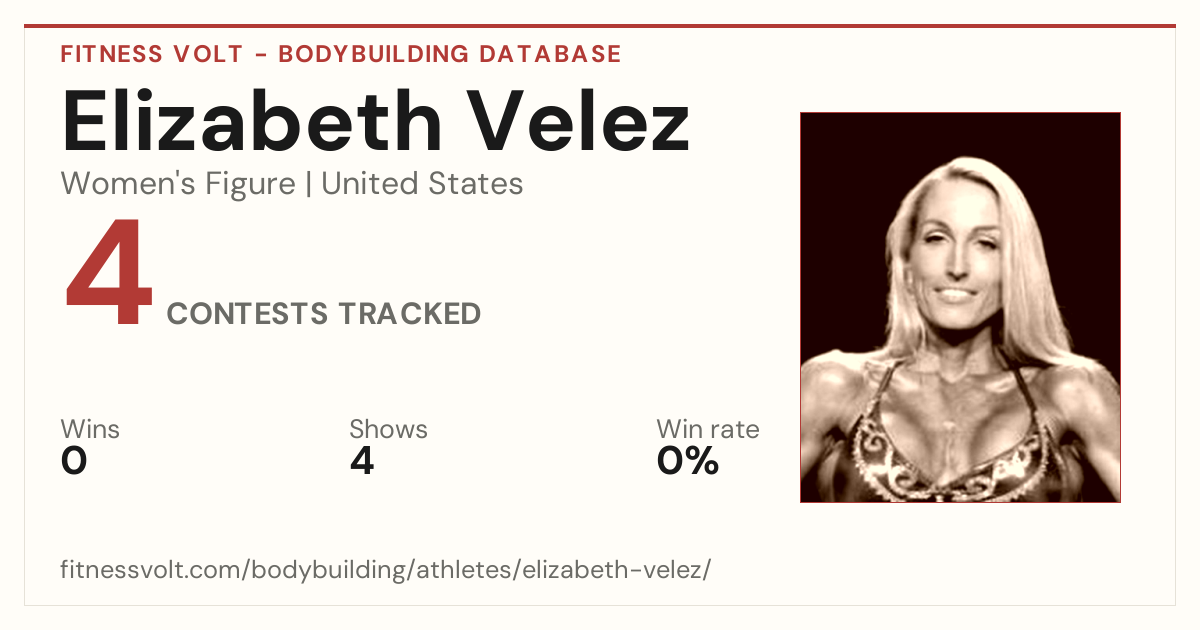The height and width of the screenshot is (630, 1200).
Task: Click the Shows value 4
Action: point(362,462)
